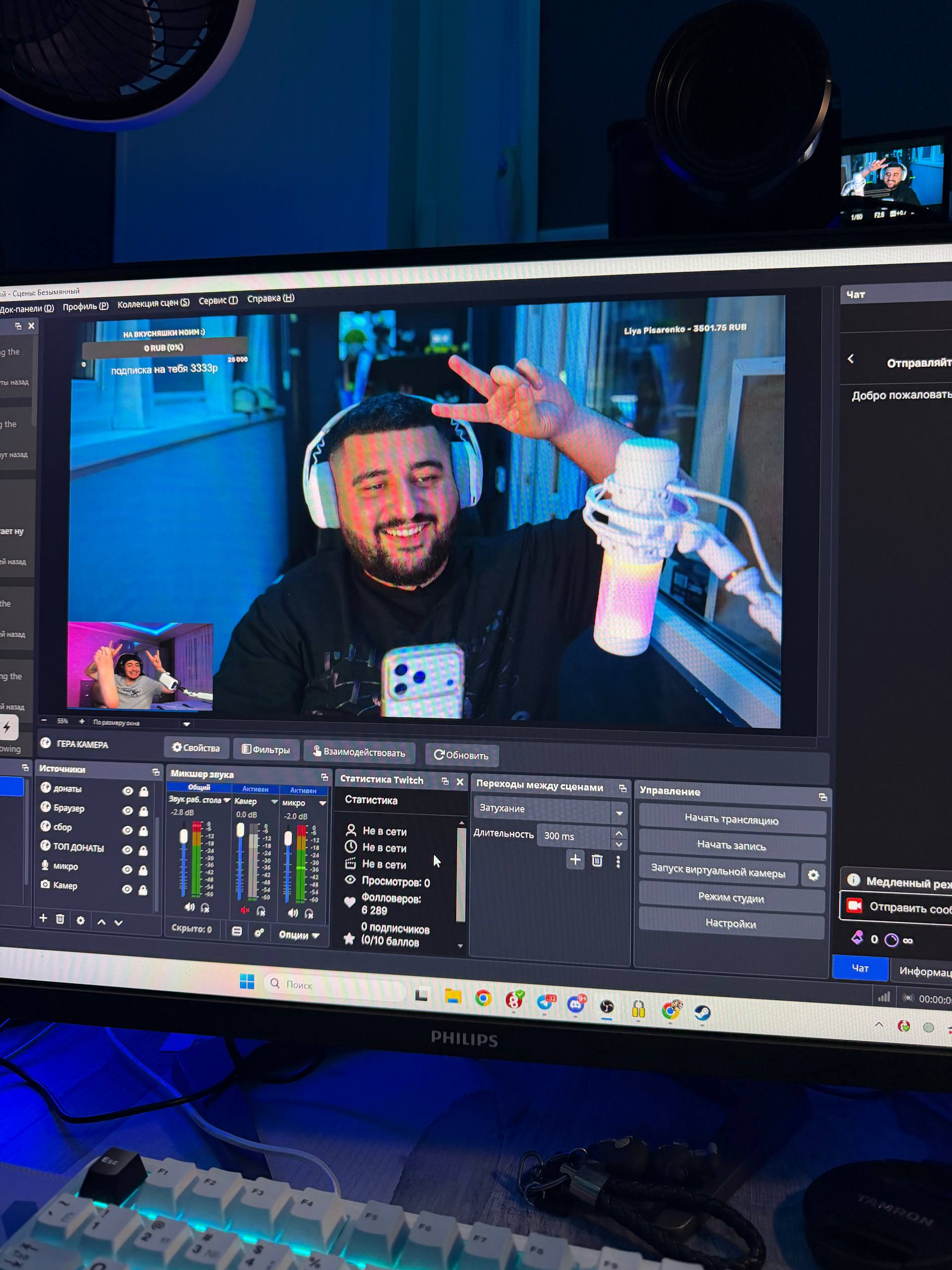This screenshot has height=1270, width=952.
Task: Open preview scale dropdown 'По размеру окна'
Action: [186, 724]
